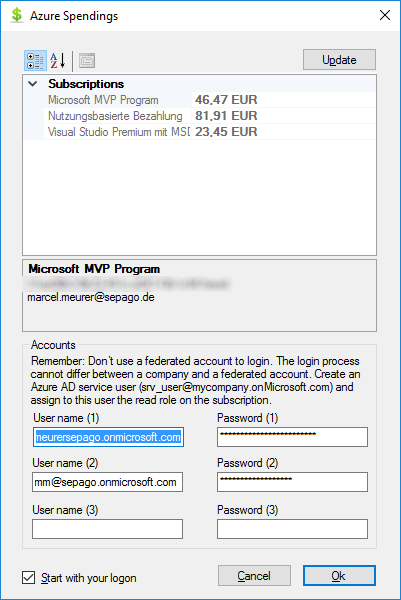Click the green dollar app icon
This screenshot has height=600, width=401.
pyautogui.click(x=16, y=15)
